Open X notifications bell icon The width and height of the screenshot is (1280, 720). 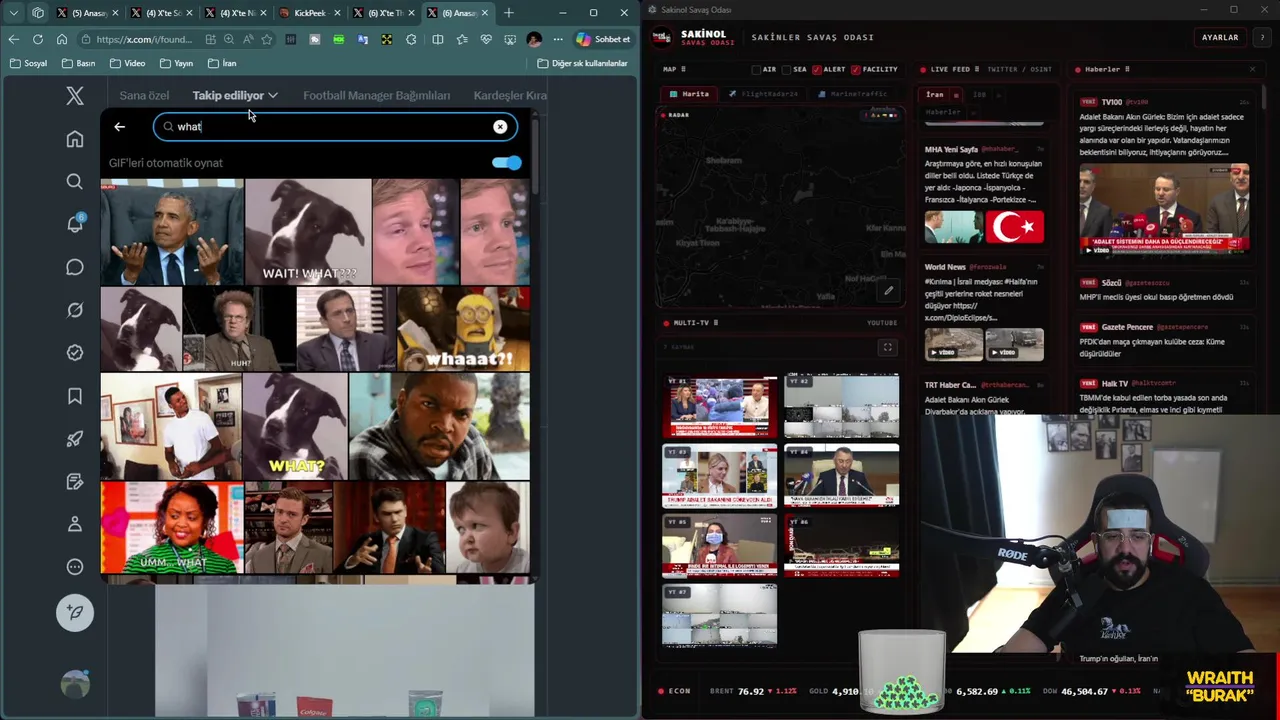(75, 224)
